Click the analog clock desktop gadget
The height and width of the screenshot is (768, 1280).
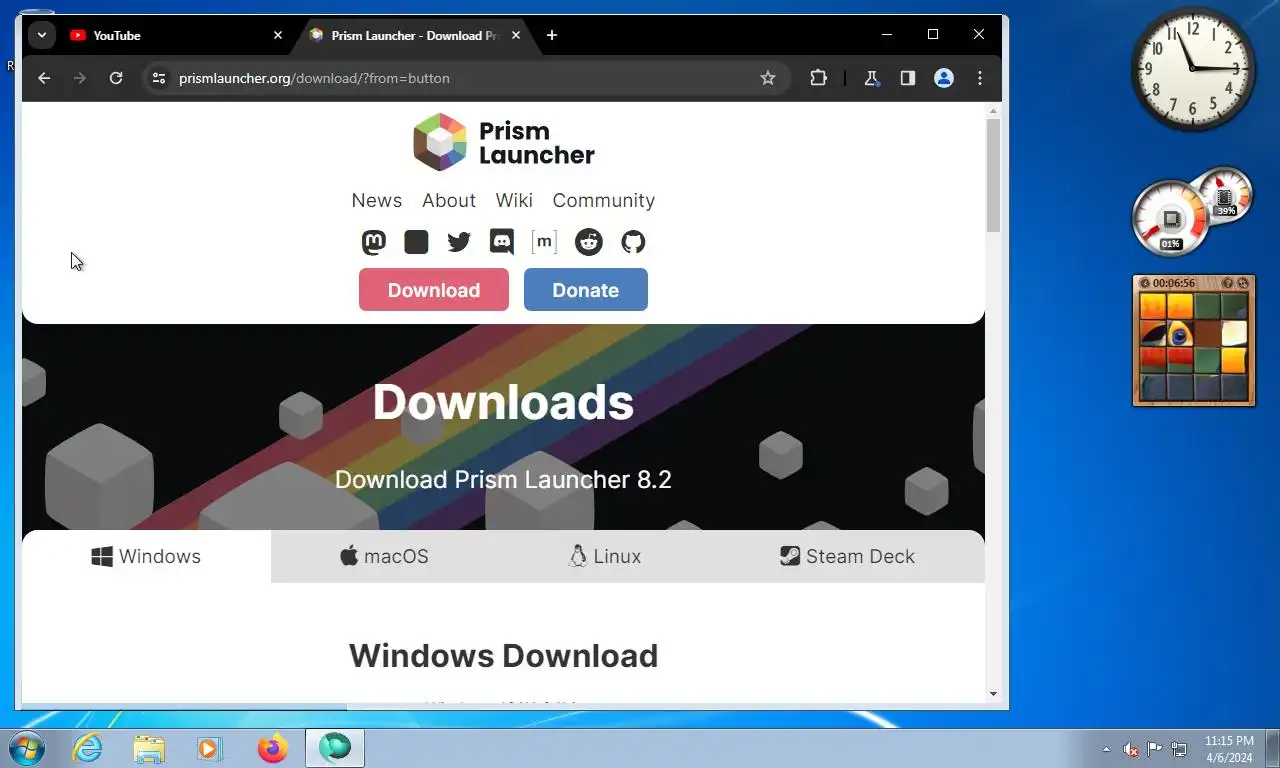[1193, 69]
